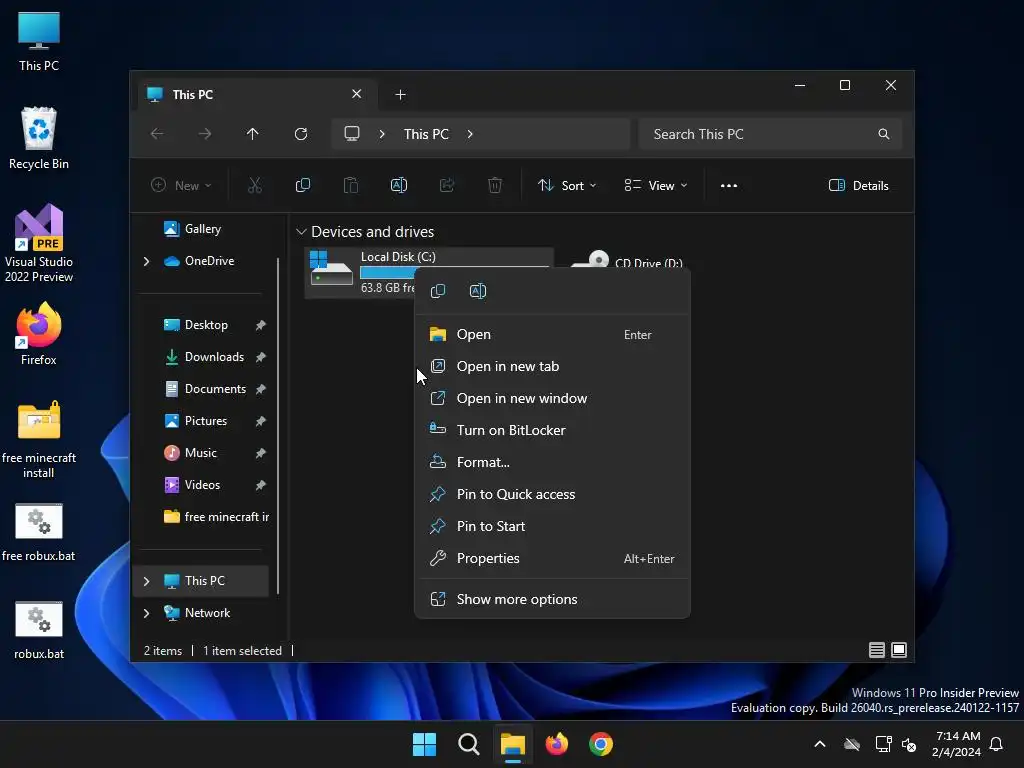Close the This PC tab
The width and height of the screenshot is (1024, 768).
[357, 94]
